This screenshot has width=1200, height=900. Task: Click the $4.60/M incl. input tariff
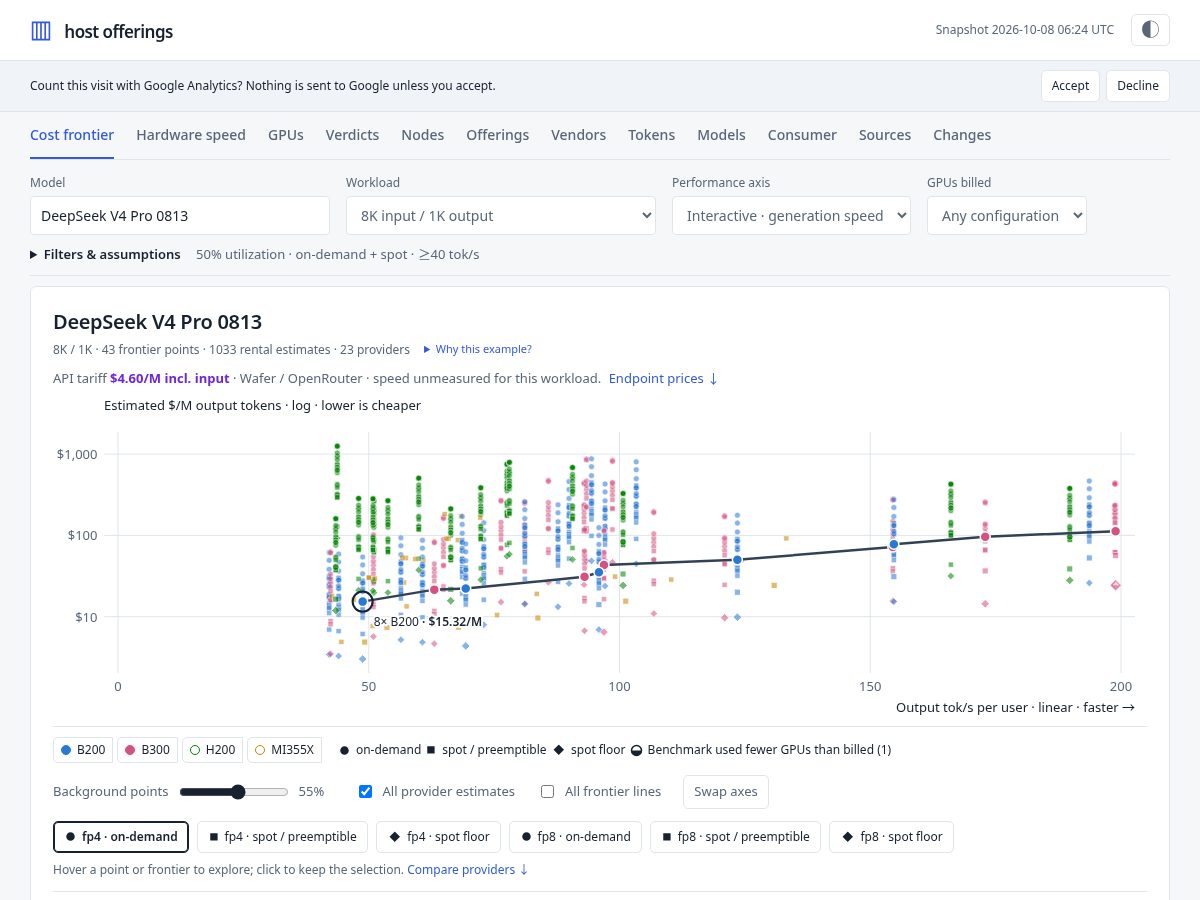pyautogui.click(x=170, y=379)
